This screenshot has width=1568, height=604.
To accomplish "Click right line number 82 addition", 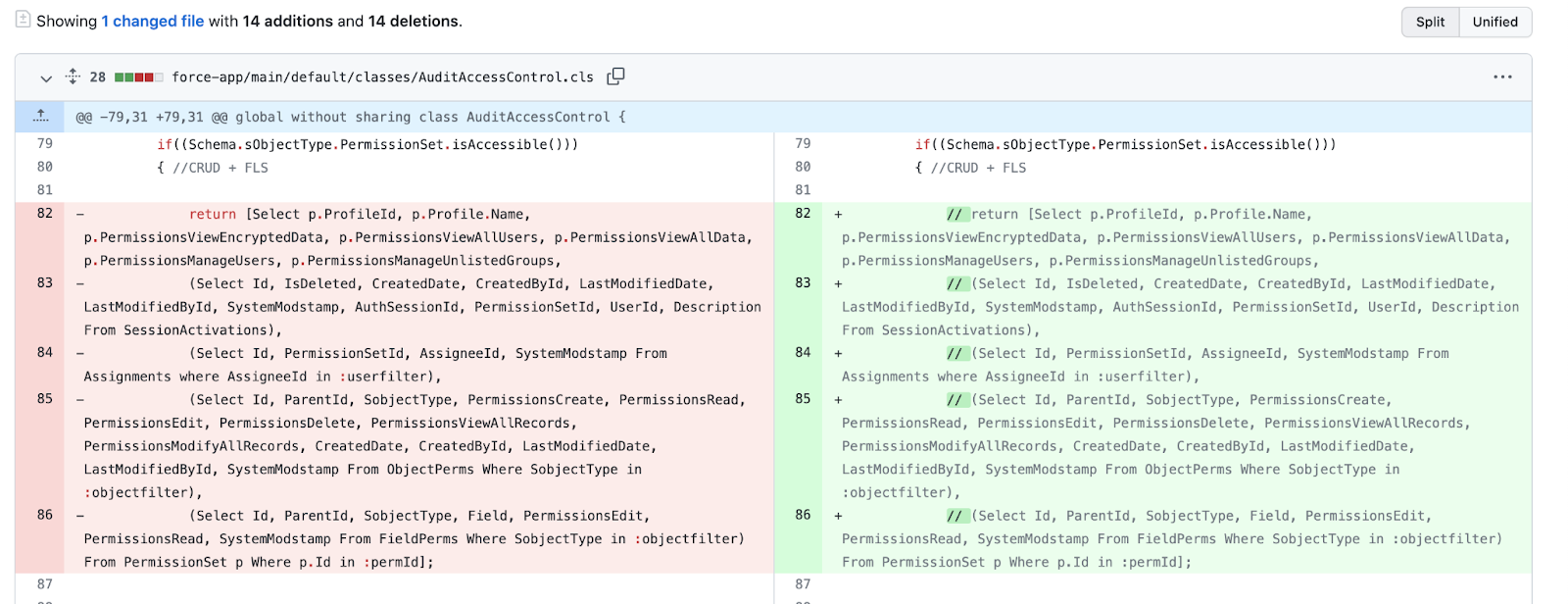I will pyautogui.click(x=803, y=213).
